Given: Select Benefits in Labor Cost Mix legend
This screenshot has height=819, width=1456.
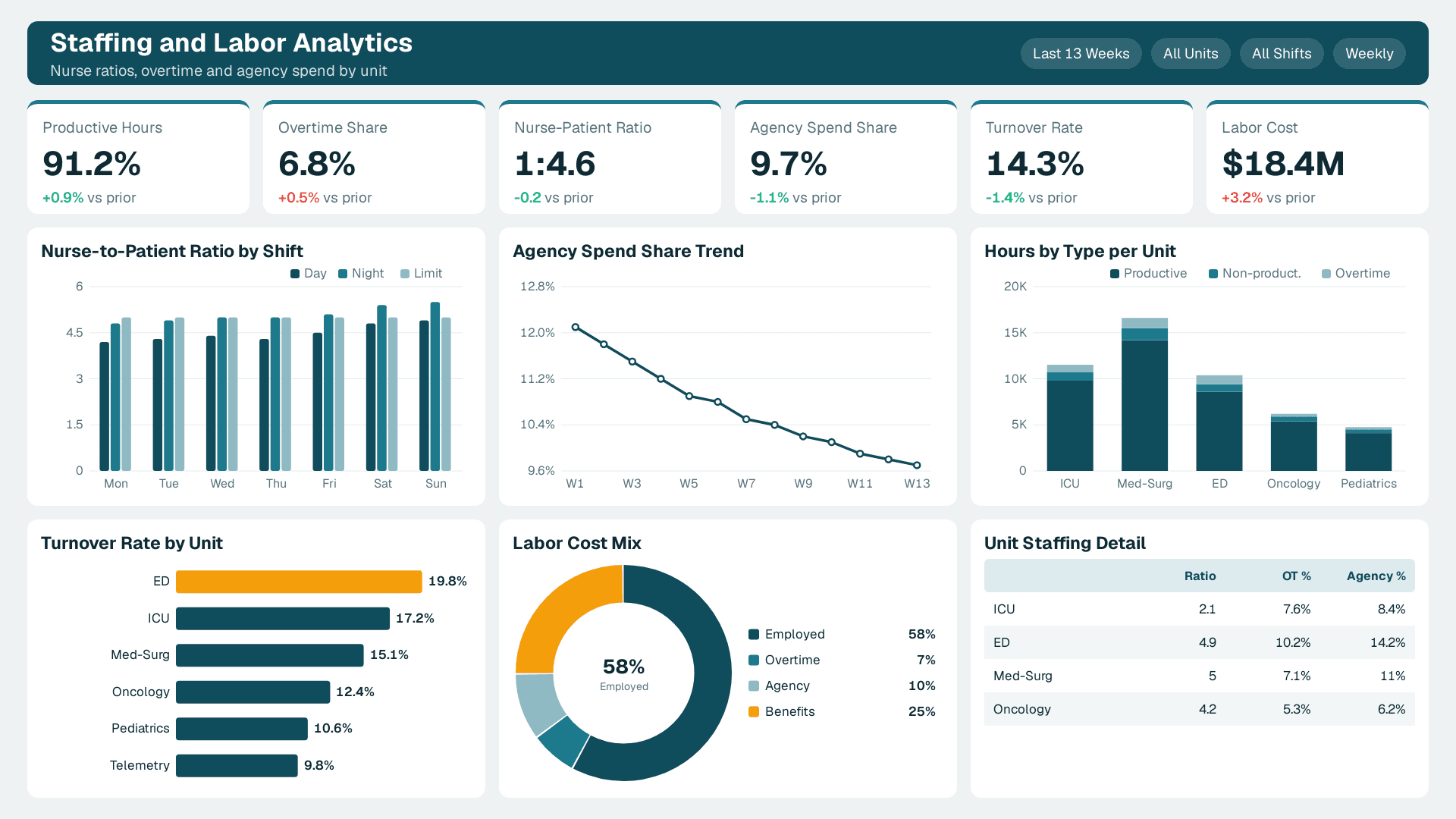Looking at the screenshot, I should 842,712.
